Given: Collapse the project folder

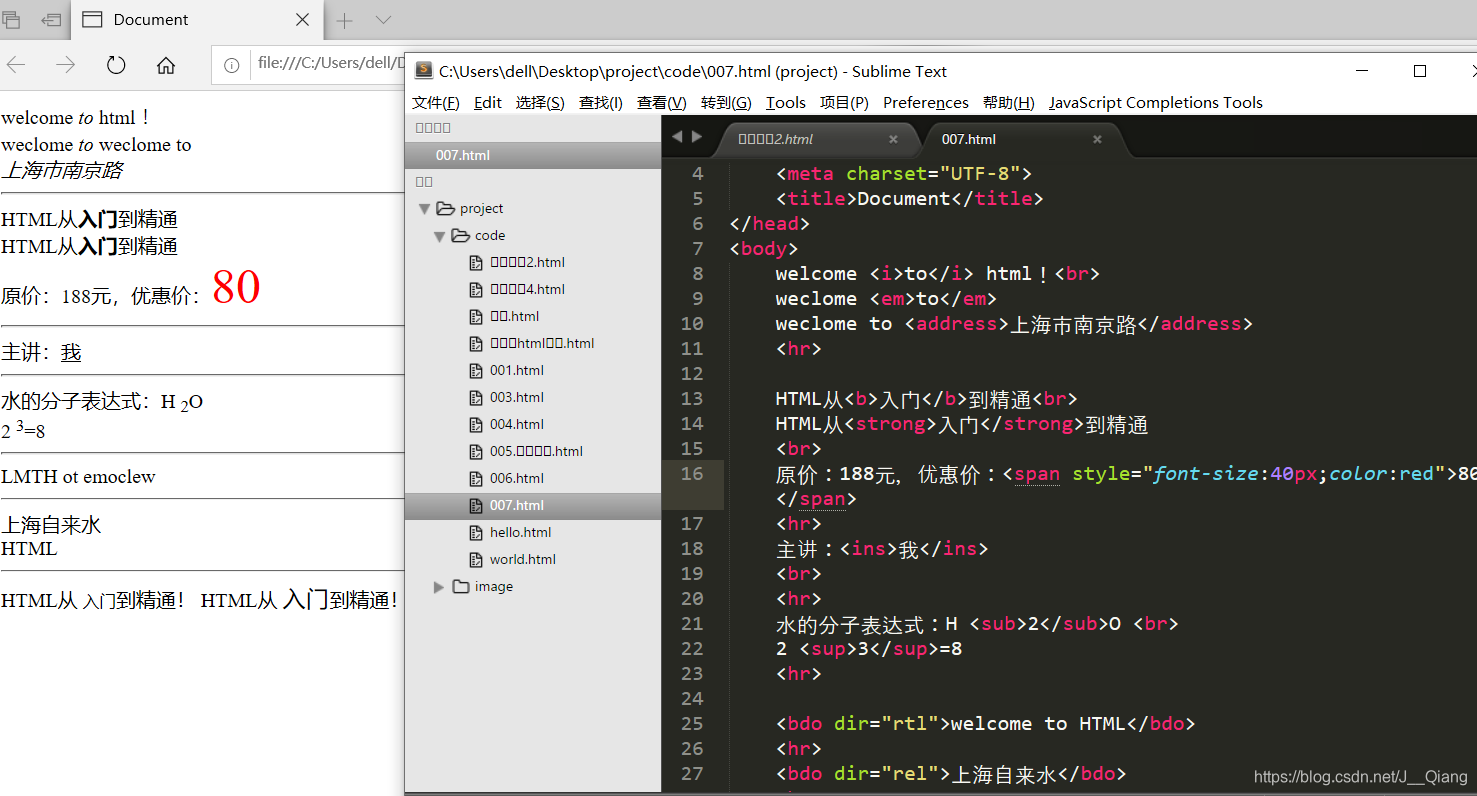Looking at the screenshot, I should (424, 209).
